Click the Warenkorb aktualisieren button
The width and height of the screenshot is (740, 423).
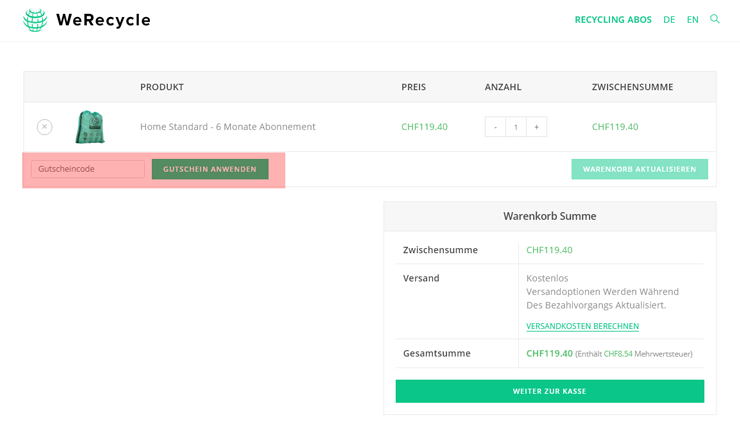639,169
